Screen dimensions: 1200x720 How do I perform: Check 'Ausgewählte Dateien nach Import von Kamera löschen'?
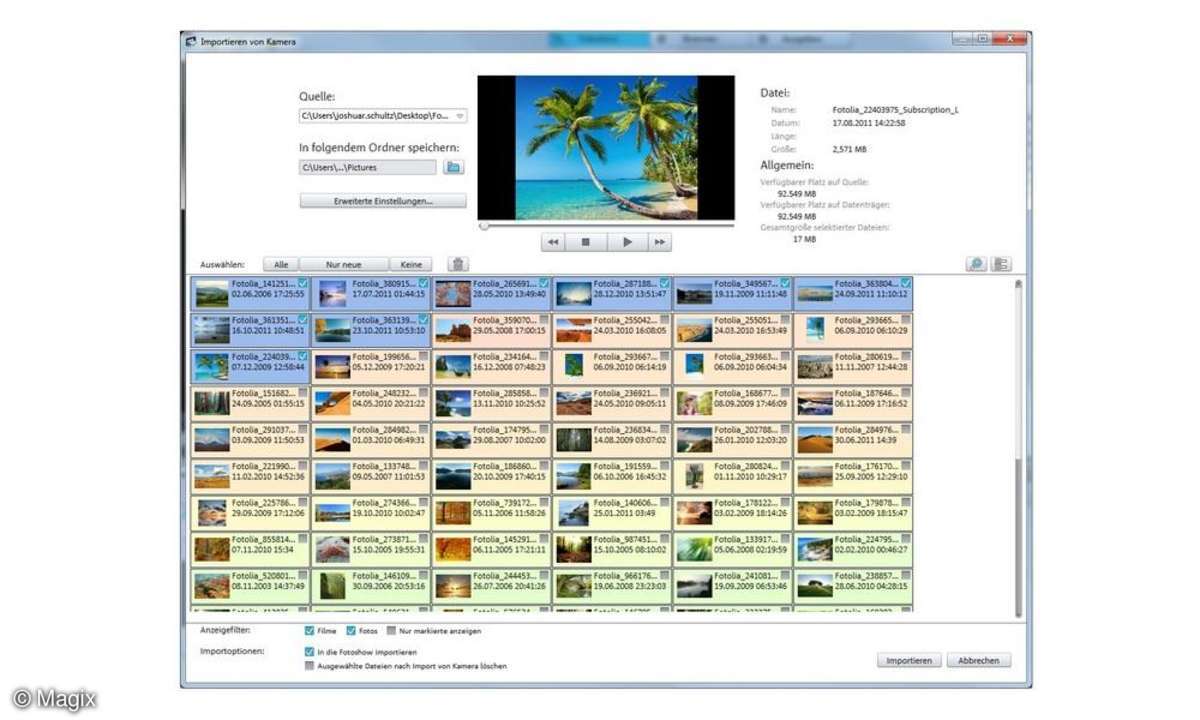click(310, 665)
